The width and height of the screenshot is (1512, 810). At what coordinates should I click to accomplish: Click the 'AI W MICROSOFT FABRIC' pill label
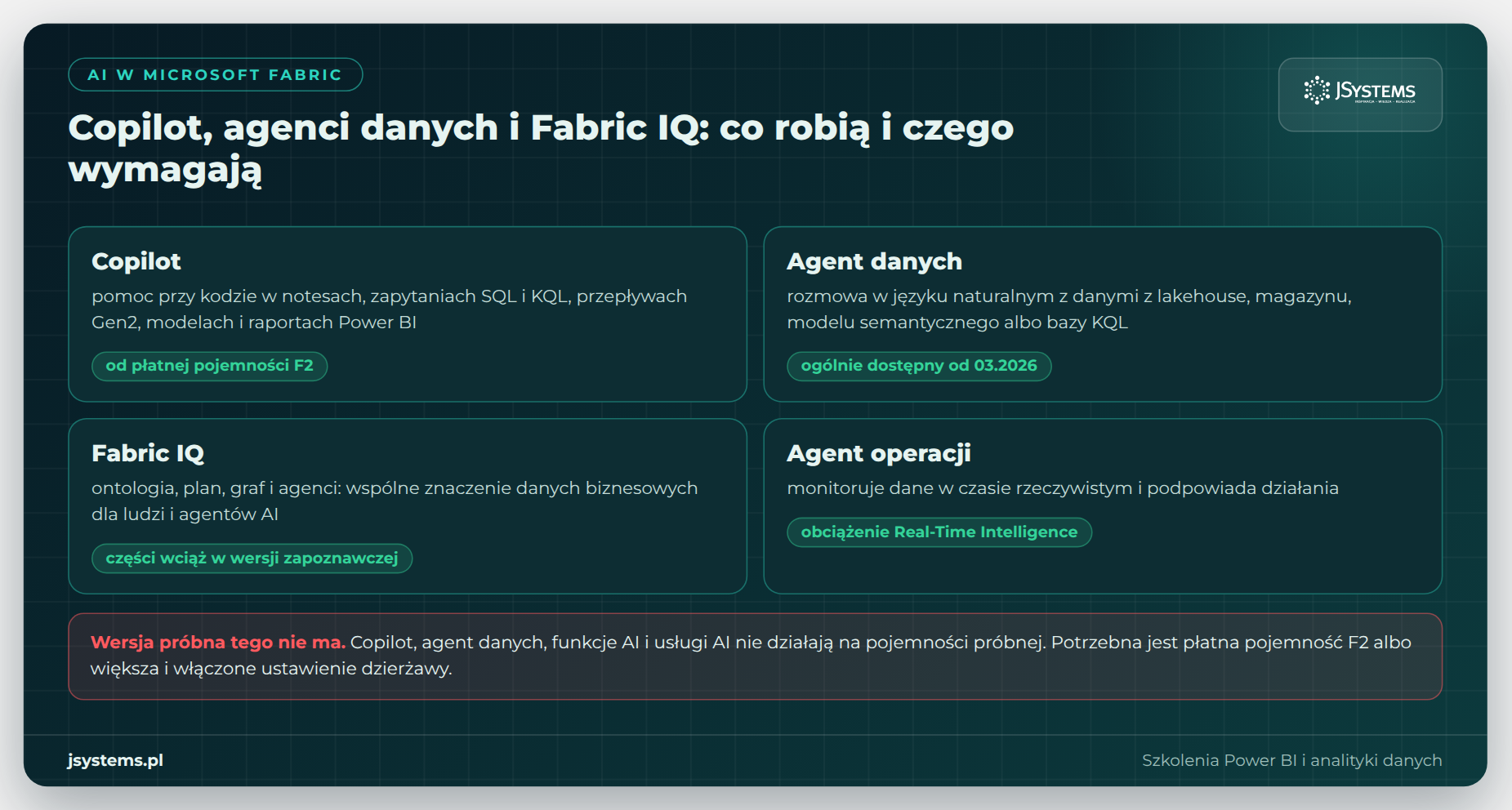[216, 74]
